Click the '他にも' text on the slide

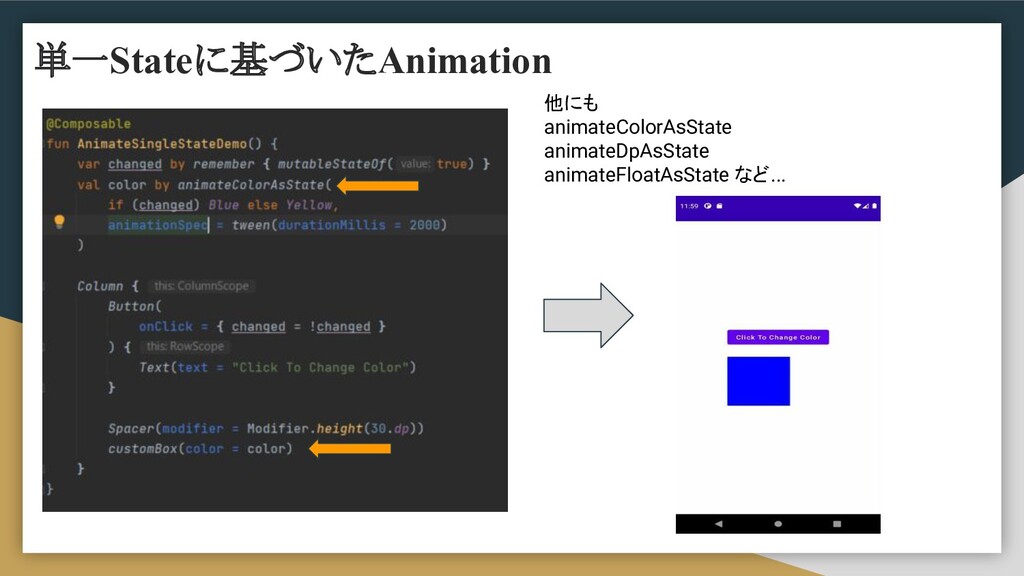tap(571, 103)
